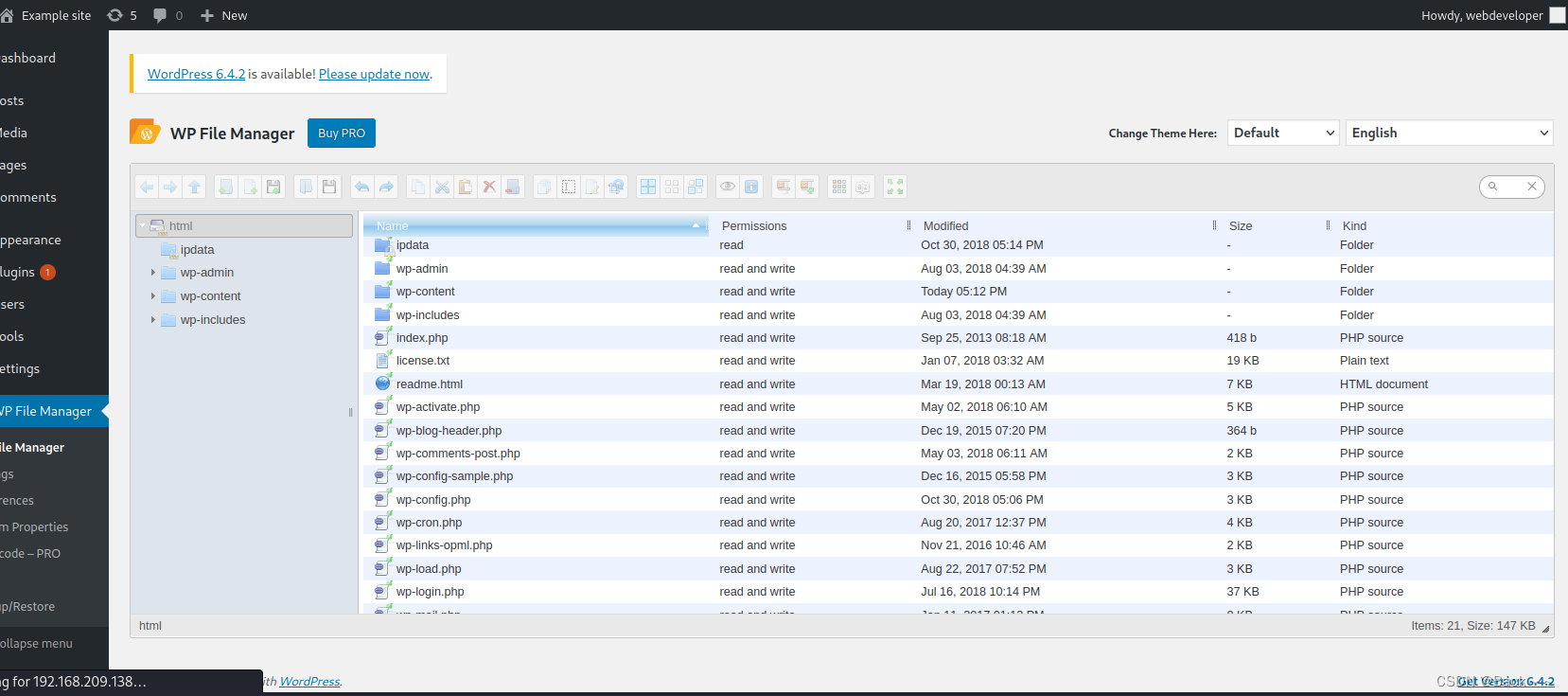1568x696 pixels.
Task: Open the updates counter in admin bar
Action: [122, 15]
